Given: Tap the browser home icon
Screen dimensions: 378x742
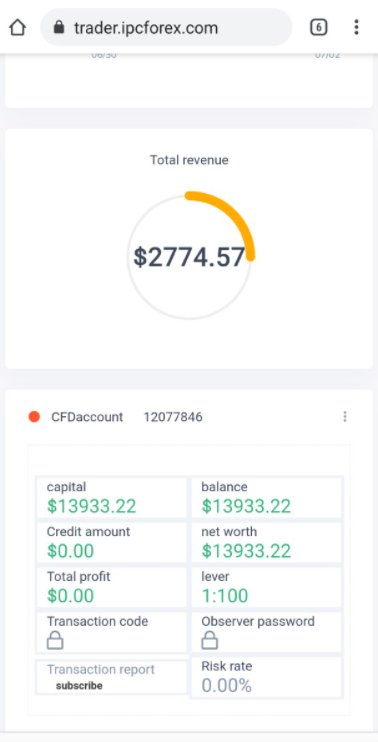Looking at the screenshot, I should coord(18,27).
